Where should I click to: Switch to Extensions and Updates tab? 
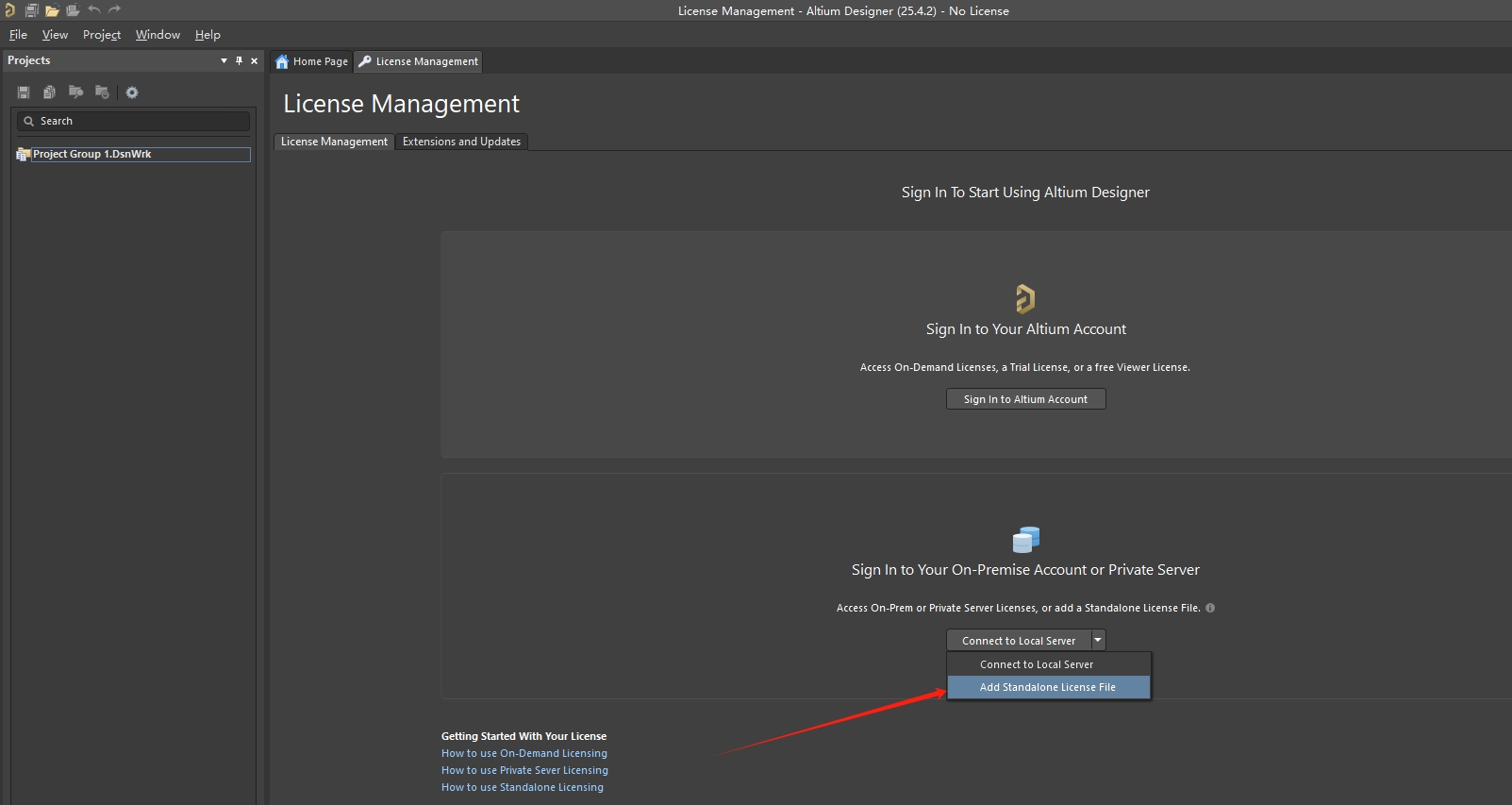click(x=461, y=142)
